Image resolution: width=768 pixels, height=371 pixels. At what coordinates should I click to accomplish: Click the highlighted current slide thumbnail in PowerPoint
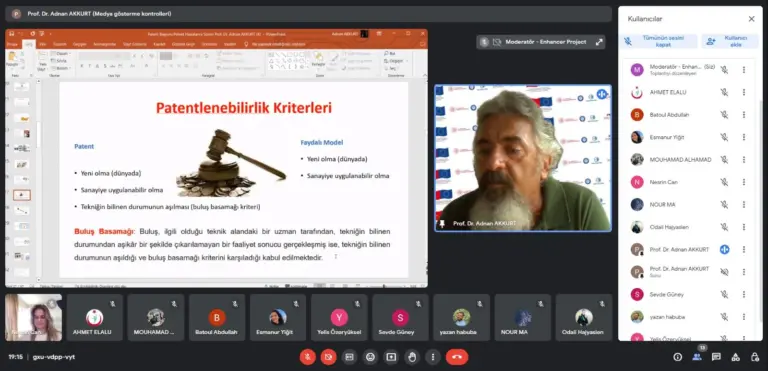(x=22, y=195)
